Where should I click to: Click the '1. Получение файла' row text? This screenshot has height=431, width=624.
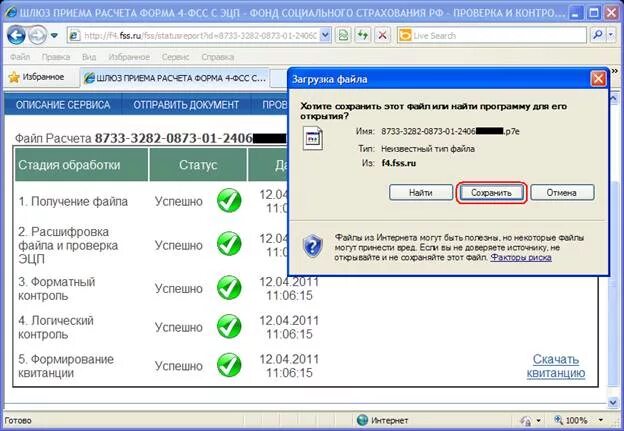click(x=73, y=202)
